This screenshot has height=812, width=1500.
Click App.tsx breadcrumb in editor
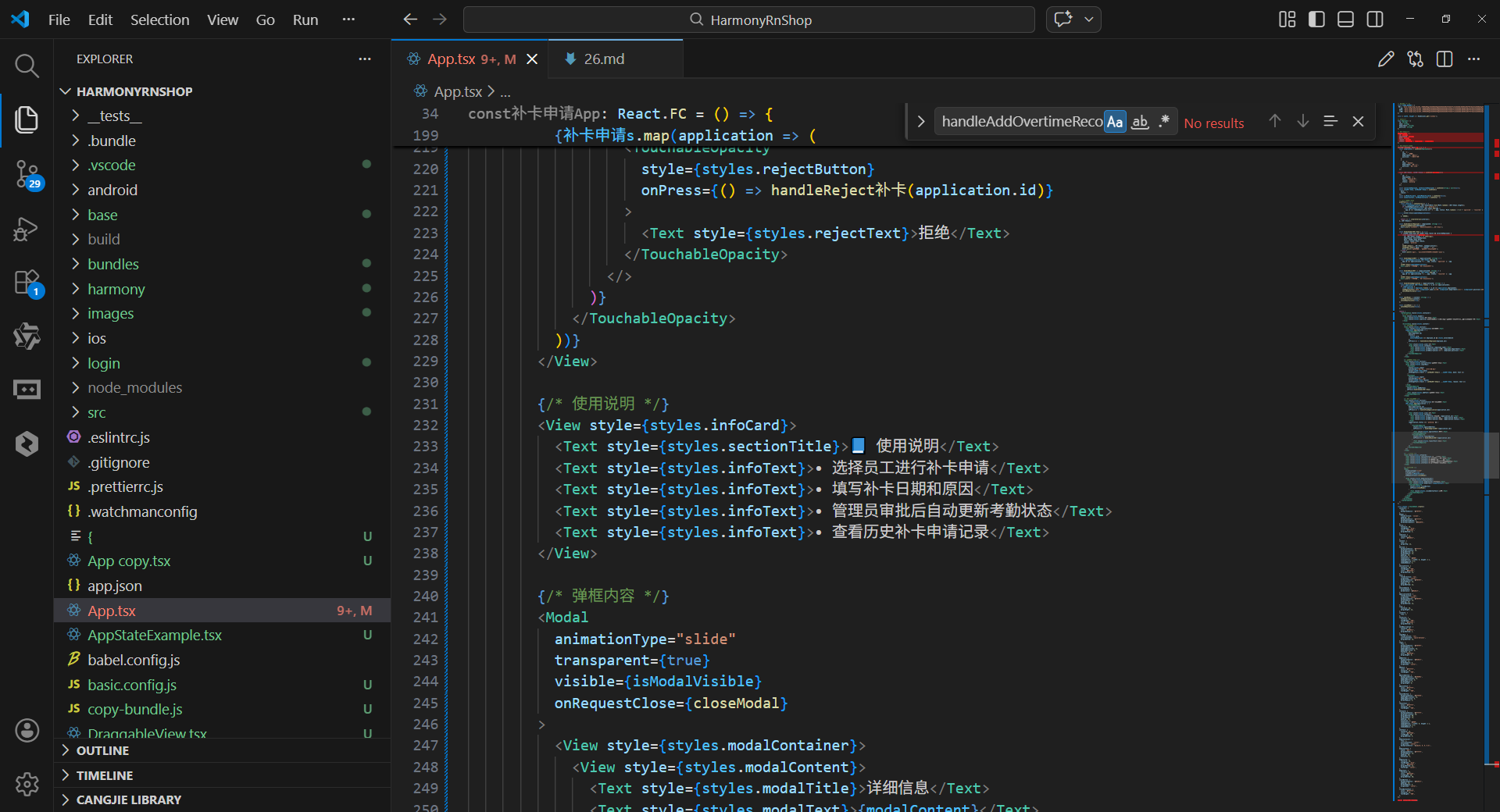[458, 91]
